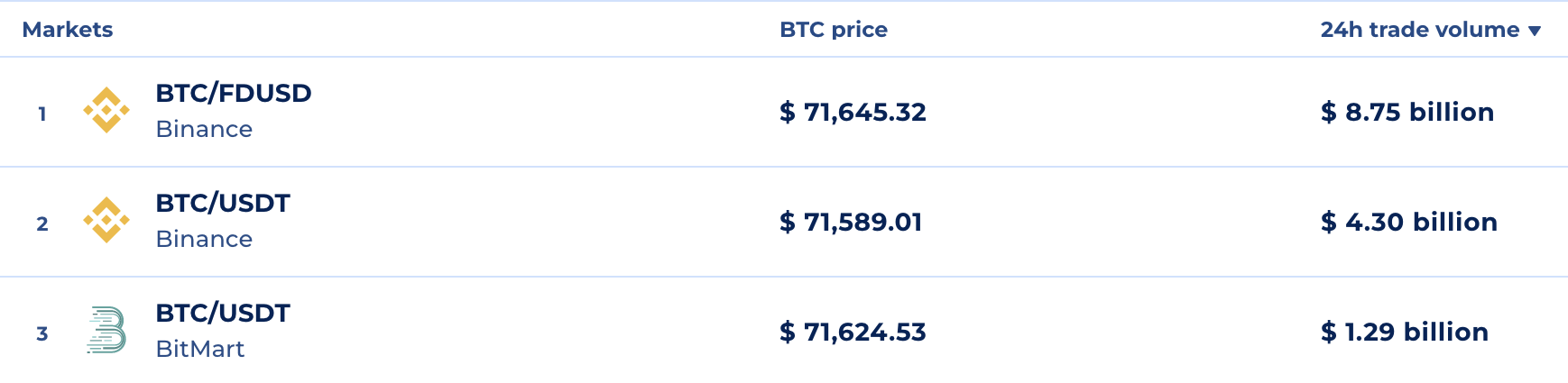Click the BitMart logo icon
Image resolution: width=1568 pixels, height=383 pixels.
click(106, 330)
